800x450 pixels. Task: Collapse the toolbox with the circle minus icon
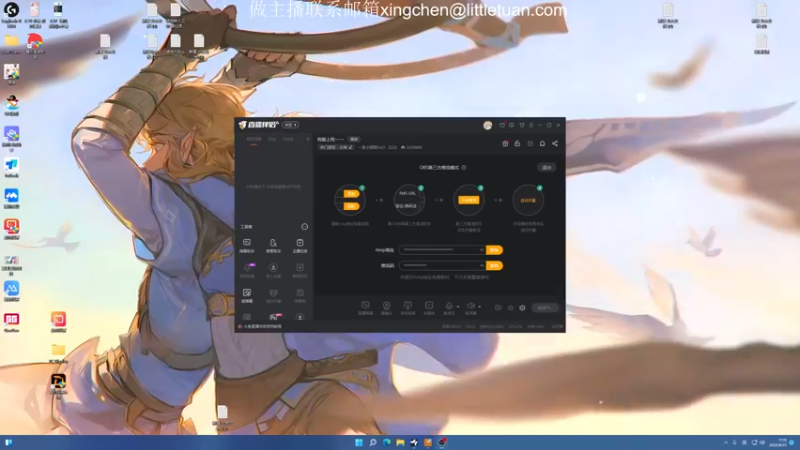305,227
